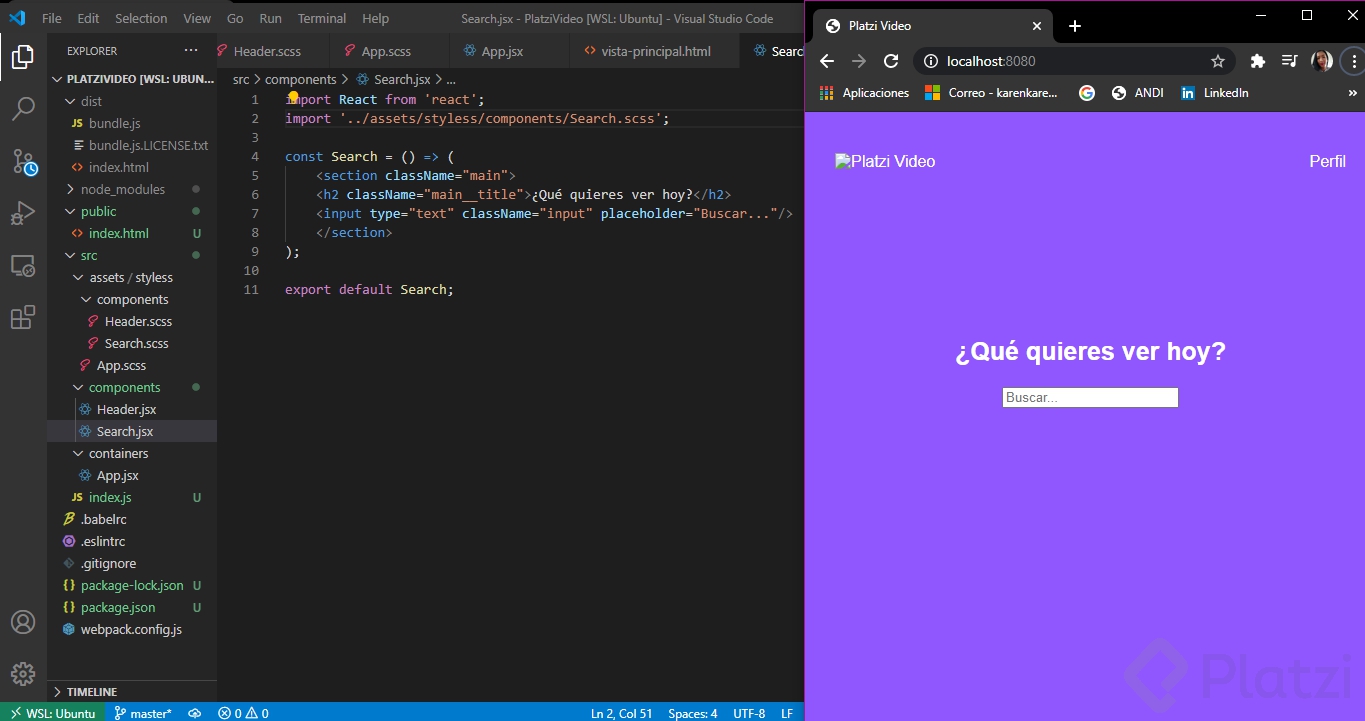The width and height of the screenshot is (1365, 721).
Task: Reload the localhost page in Chrome
Action: pos(891,61)
